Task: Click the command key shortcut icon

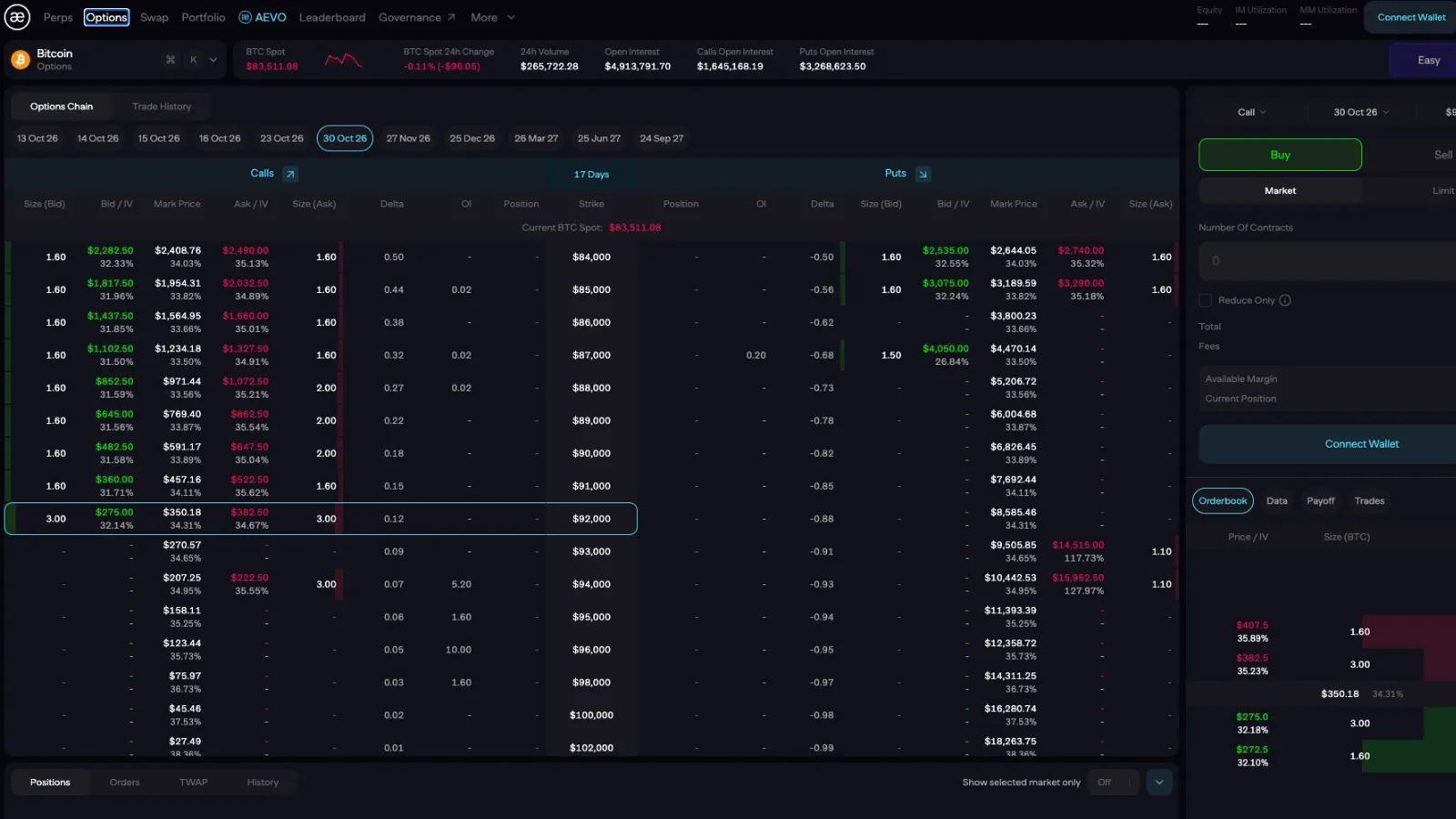Action: 170,60
